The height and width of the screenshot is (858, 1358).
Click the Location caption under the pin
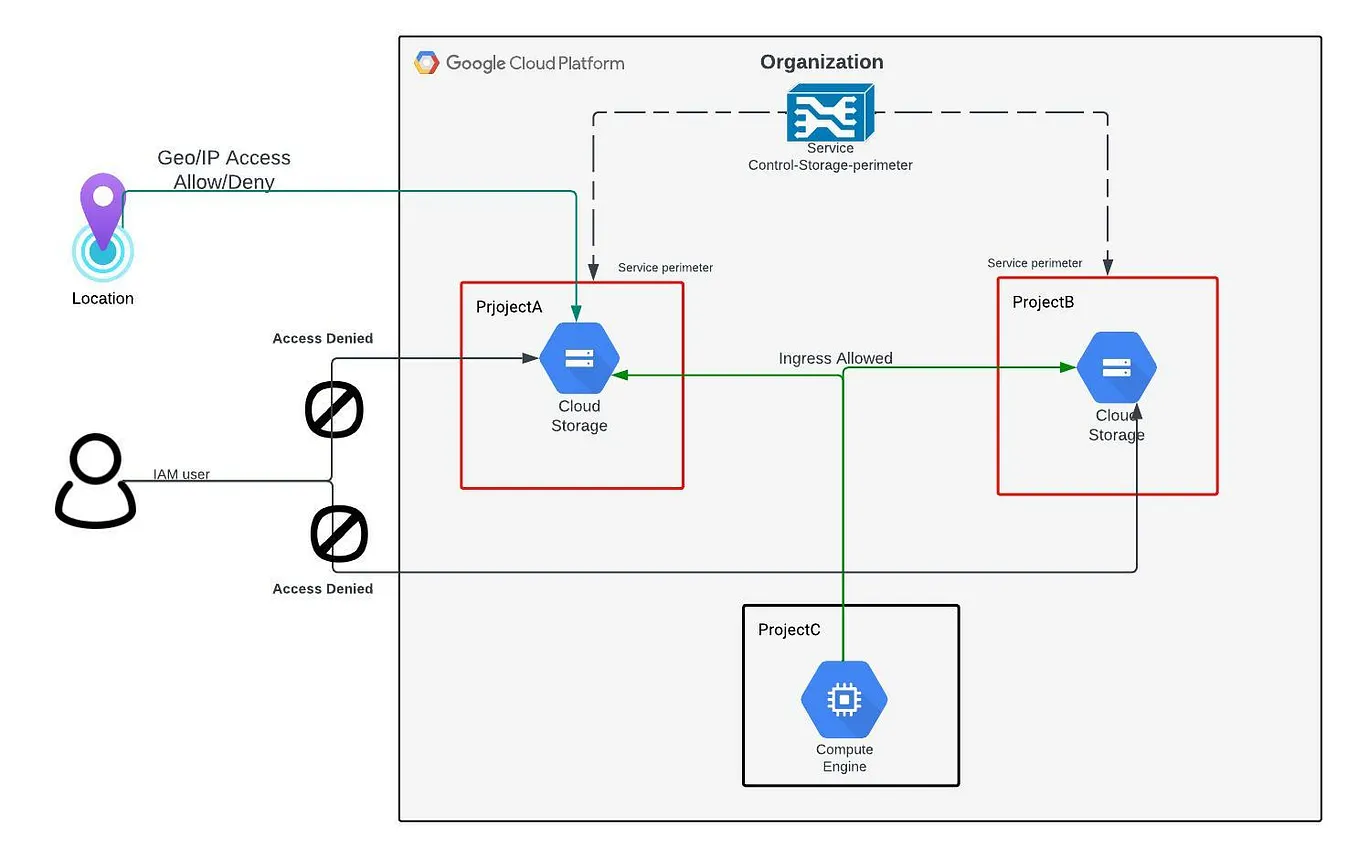pyautogui.click(x=101, y=298)
